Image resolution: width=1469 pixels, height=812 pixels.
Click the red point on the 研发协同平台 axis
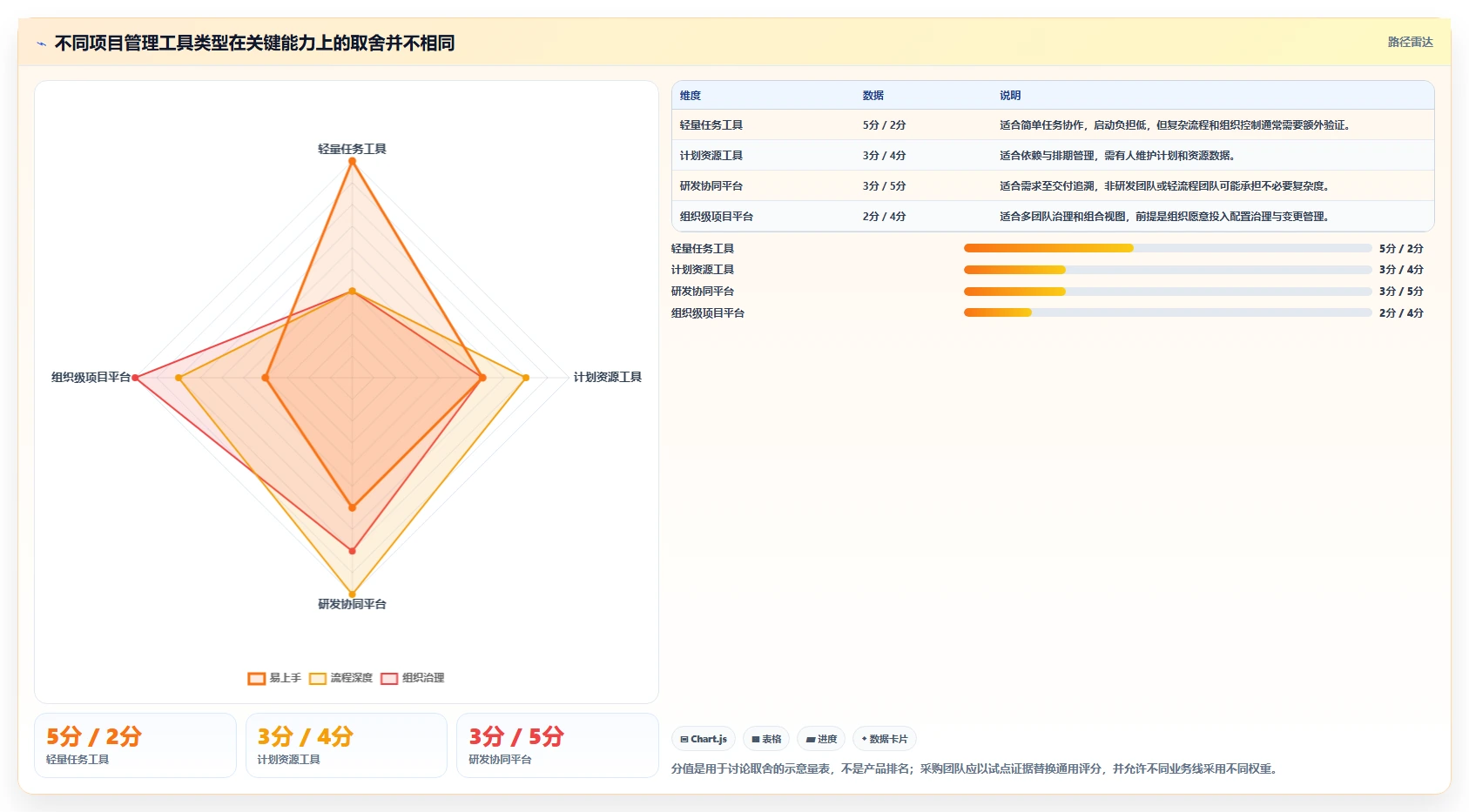(x=352, y=551)
